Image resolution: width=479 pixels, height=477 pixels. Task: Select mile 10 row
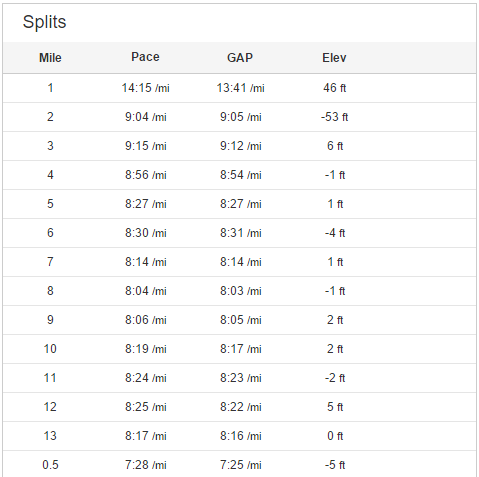pos(240,349)
